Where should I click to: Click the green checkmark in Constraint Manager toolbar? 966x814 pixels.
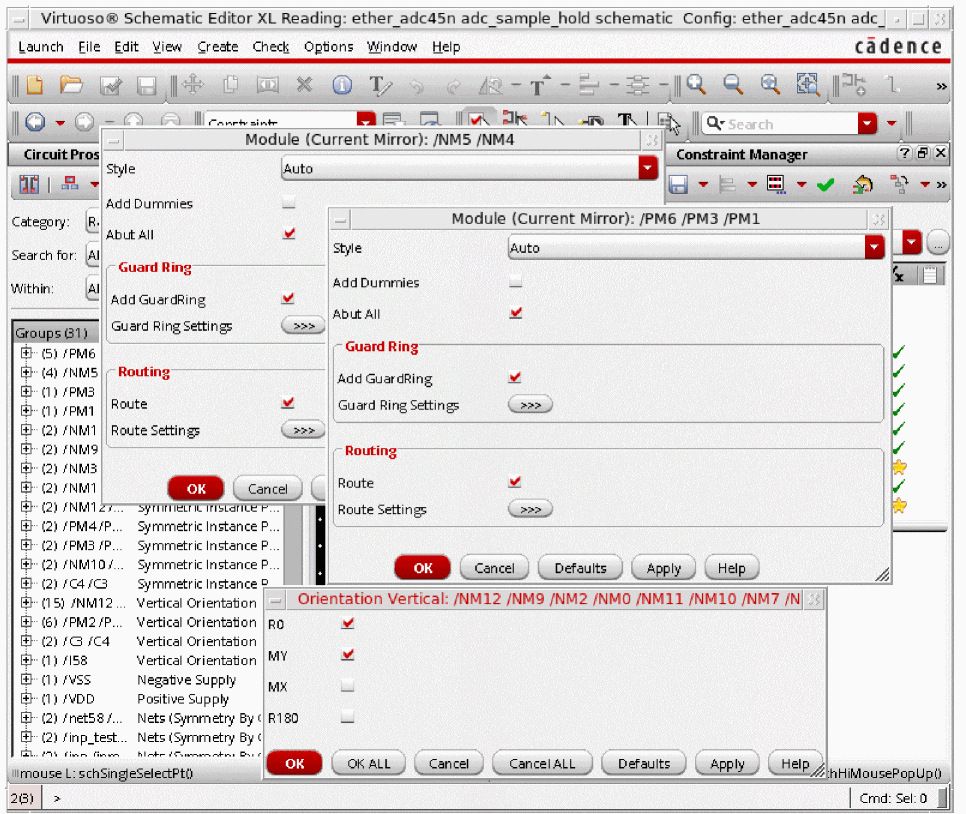click(x=825, y=185)
